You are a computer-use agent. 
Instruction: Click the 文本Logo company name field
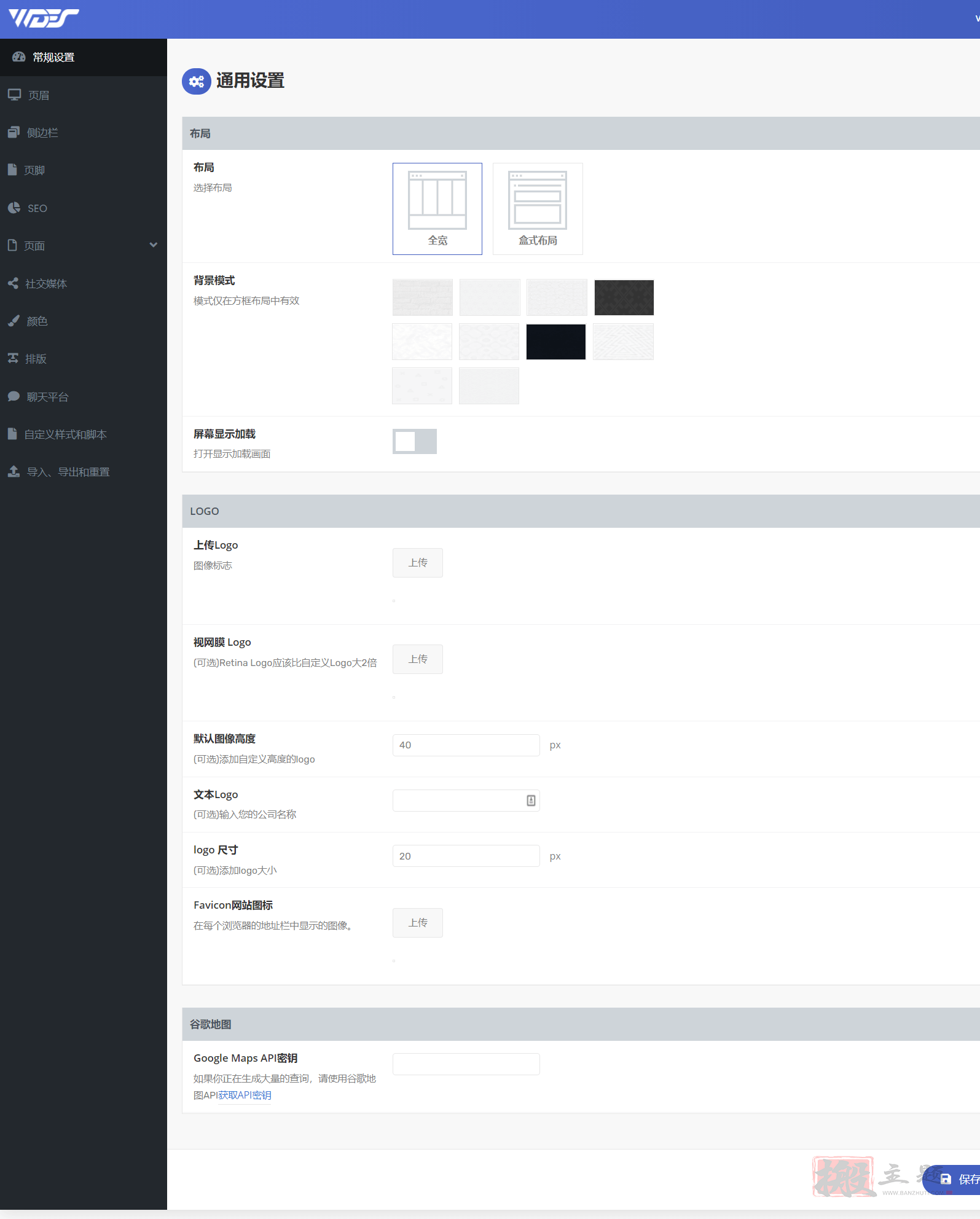click(x=466, y=801)
